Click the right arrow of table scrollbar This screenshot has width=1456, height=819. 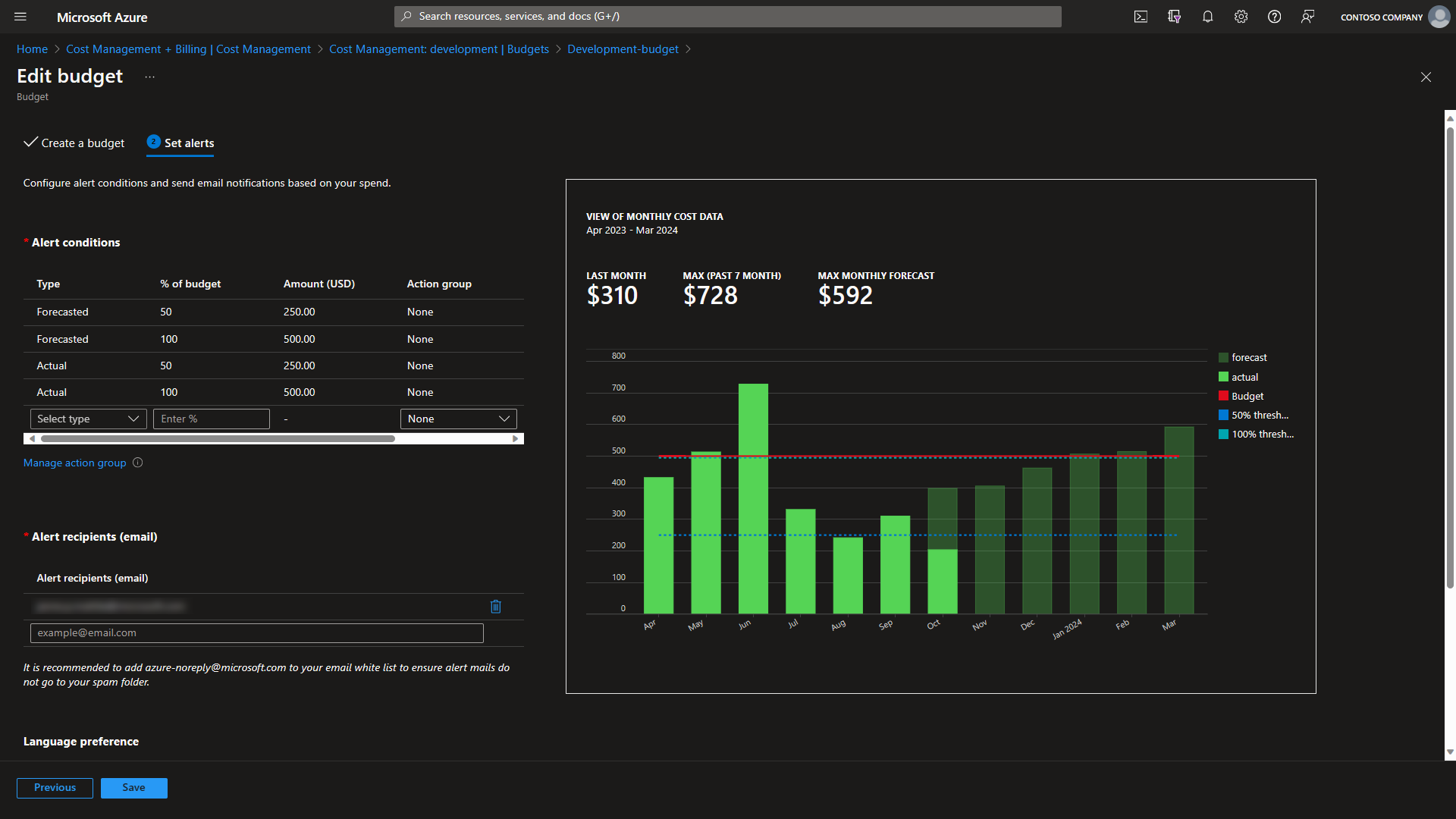[516, 438]
